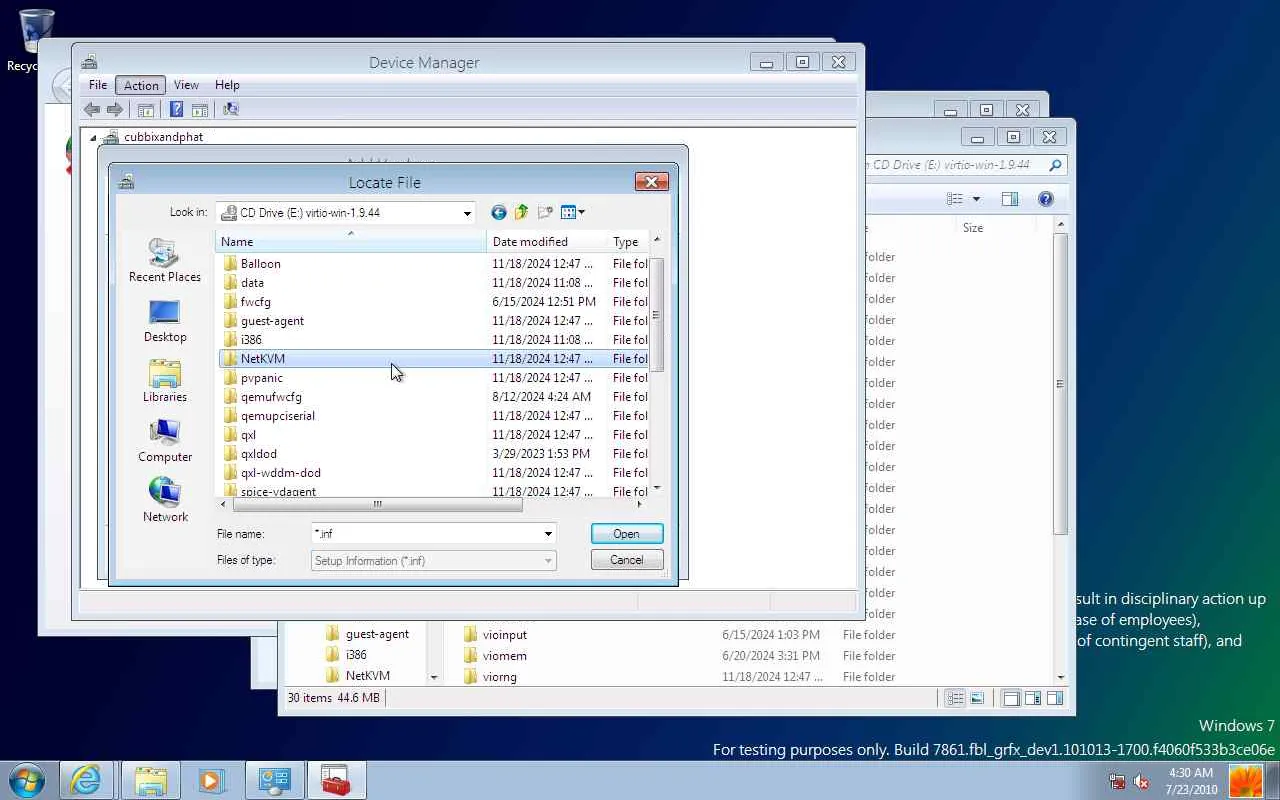Viewport: 1280px width, 800px height.
Task: Click the volume muted tray icon
Action: [x=1140, y=781]
